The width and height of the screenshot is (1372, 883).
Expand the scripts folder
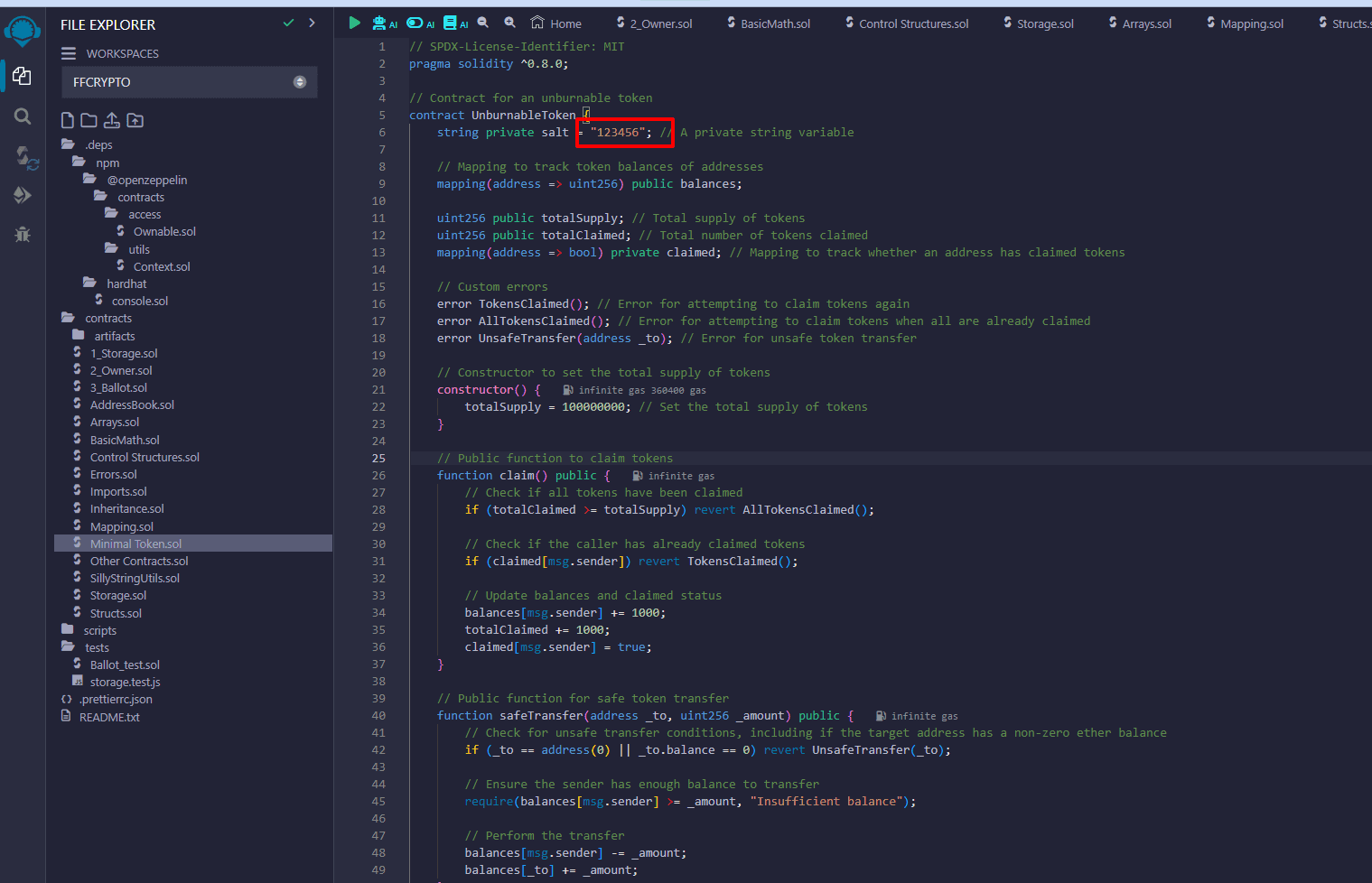(90, 630)
